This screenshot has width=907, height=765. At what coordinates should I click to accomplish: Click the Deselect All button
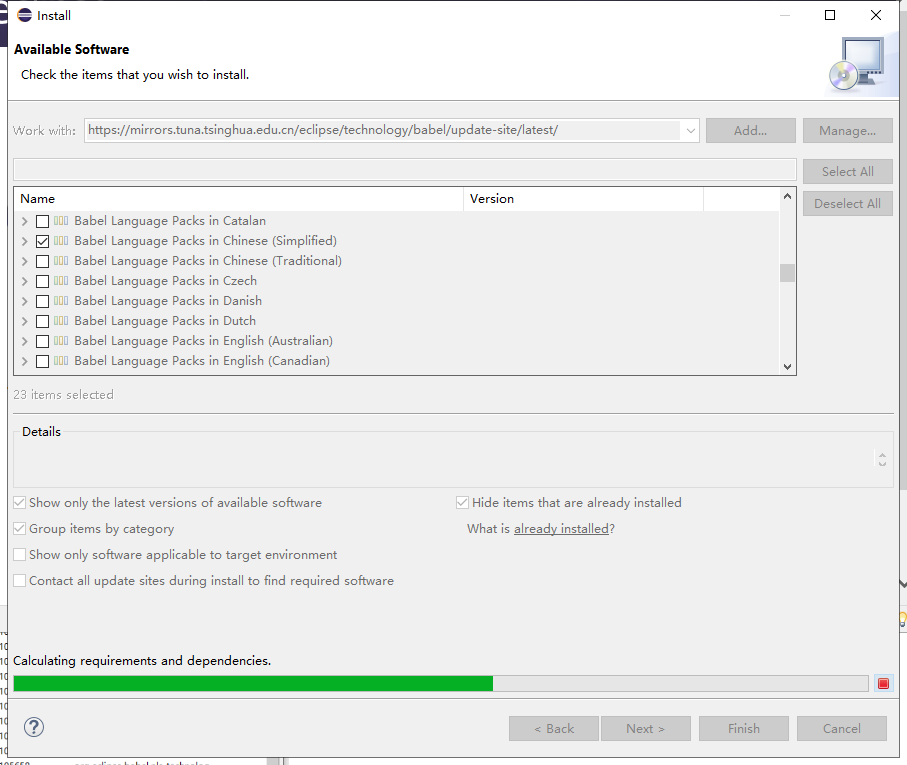click(x=847, y=204)
